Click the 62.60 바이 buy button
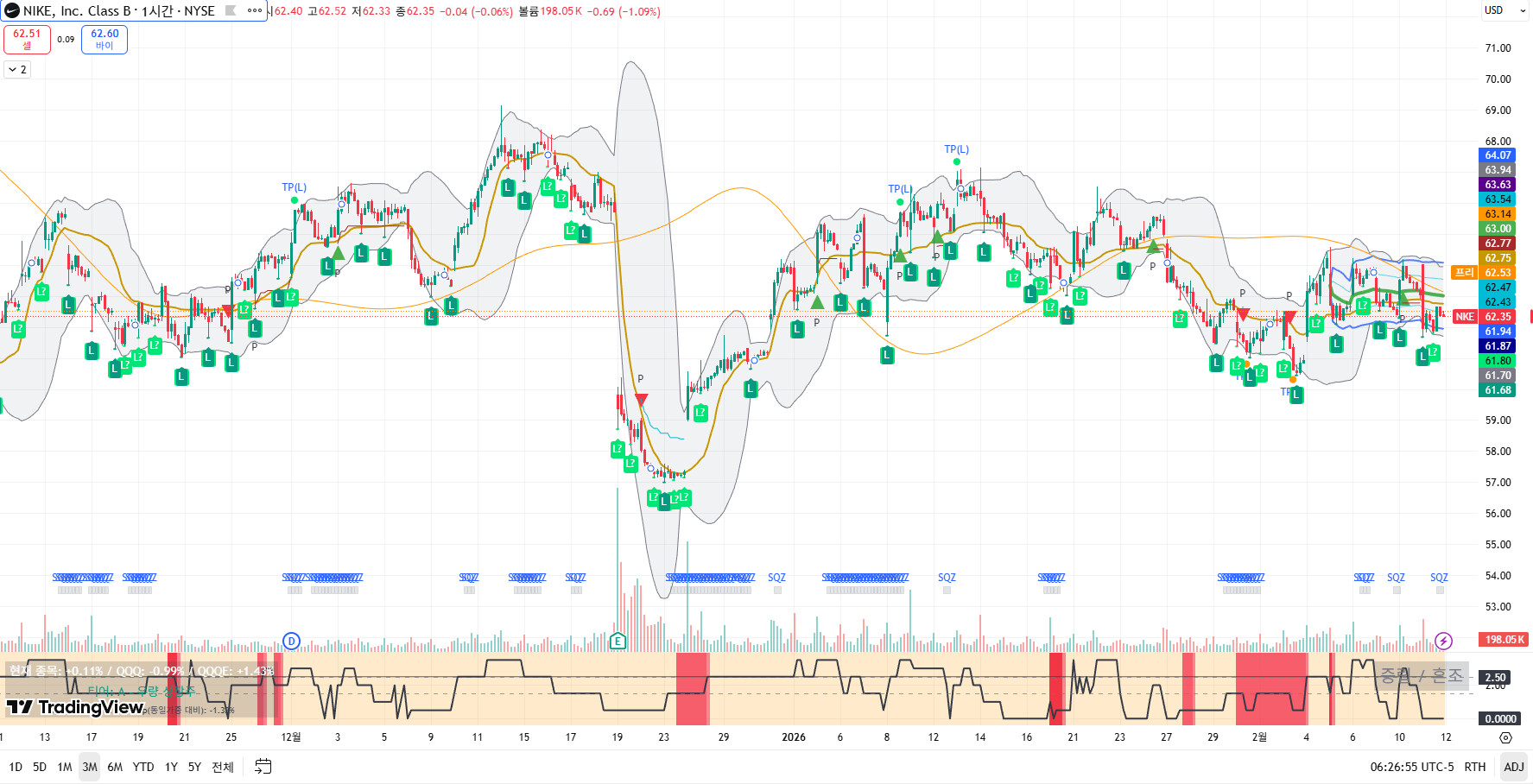Viewport: 1533px width, 784px height. pos(105,40)
